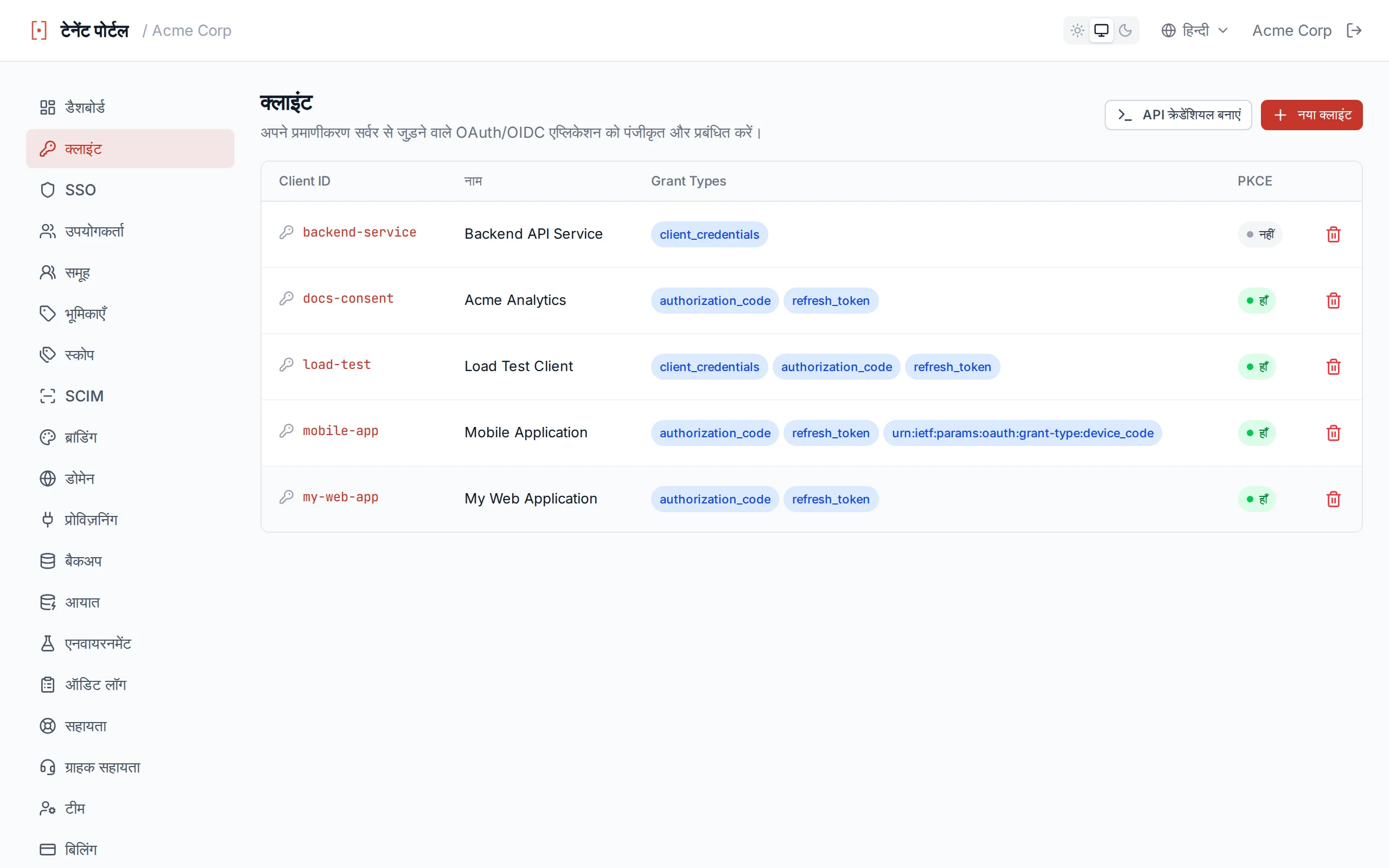The width and height of the screenshot is (1389, 868).
Task: Open mobile-app client ID link
Action: (340, 431)
